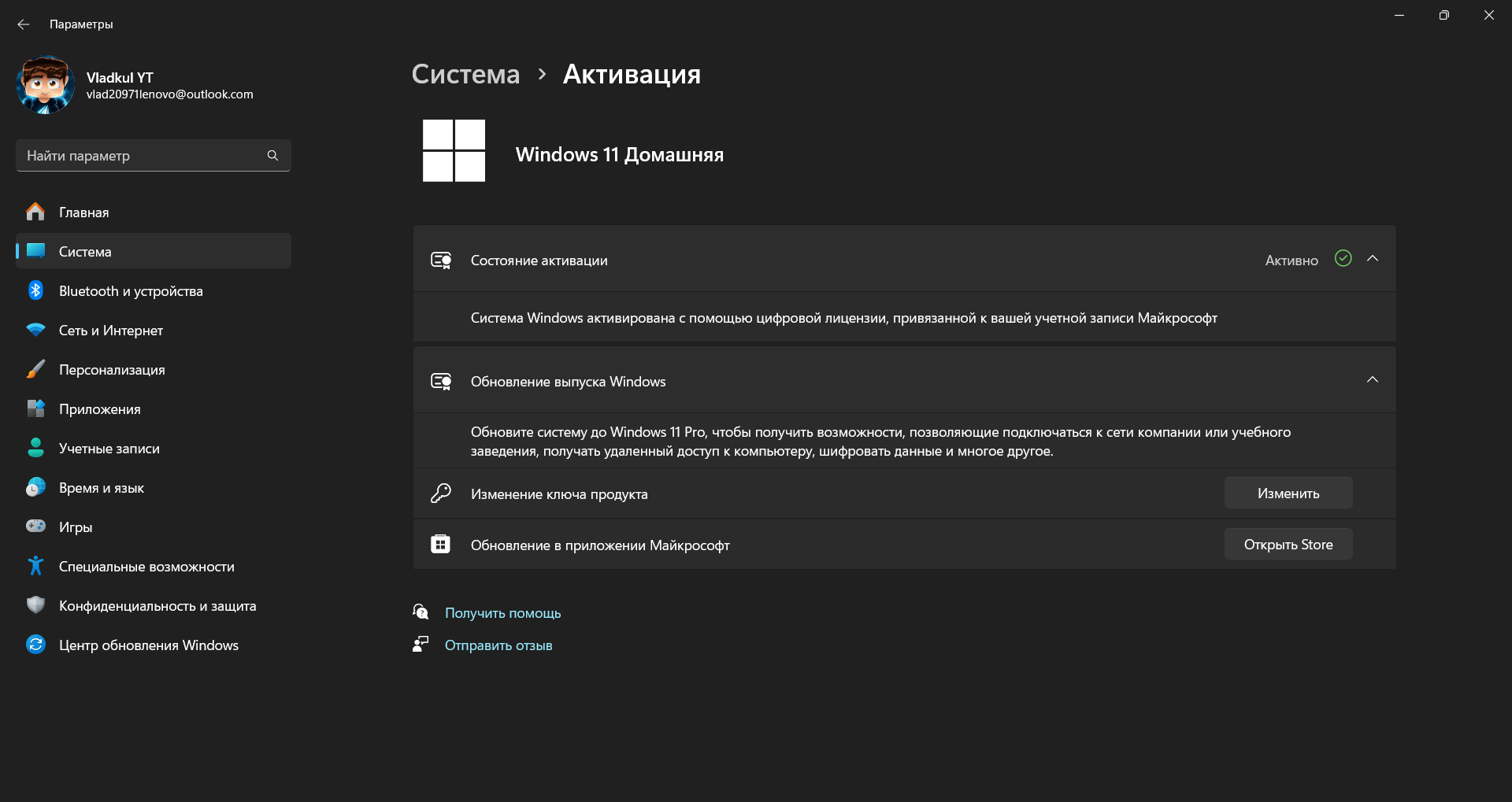Click the globe clock icon
This screenshot has width=1512, height=802.
(35, 487)
